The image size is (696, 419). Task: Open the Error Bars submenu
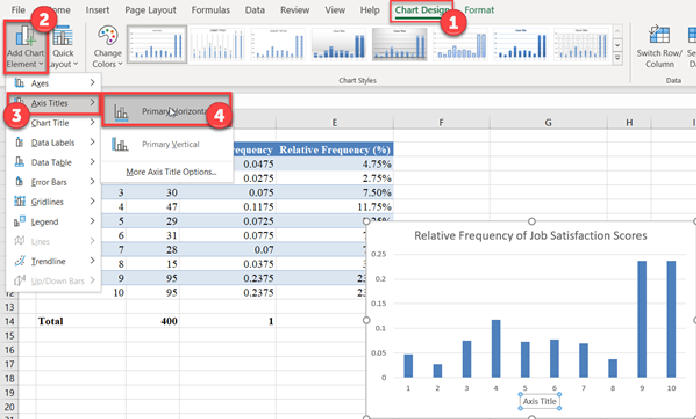54,182
